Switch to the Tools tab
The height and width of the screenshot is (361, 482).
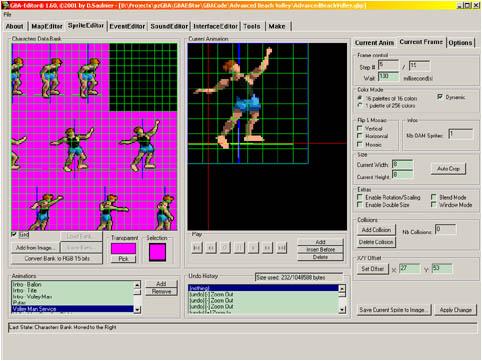(x=252, y=26)
